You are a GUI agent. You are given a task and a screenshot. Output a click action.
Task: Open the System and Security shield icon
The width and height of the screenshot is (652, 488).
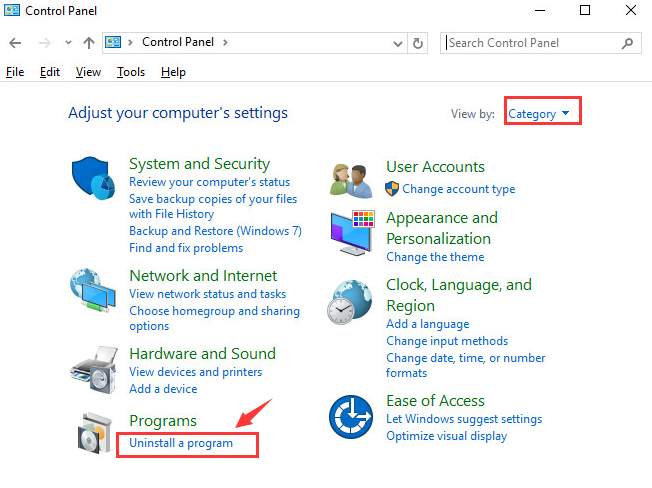(x=93, y=178)
